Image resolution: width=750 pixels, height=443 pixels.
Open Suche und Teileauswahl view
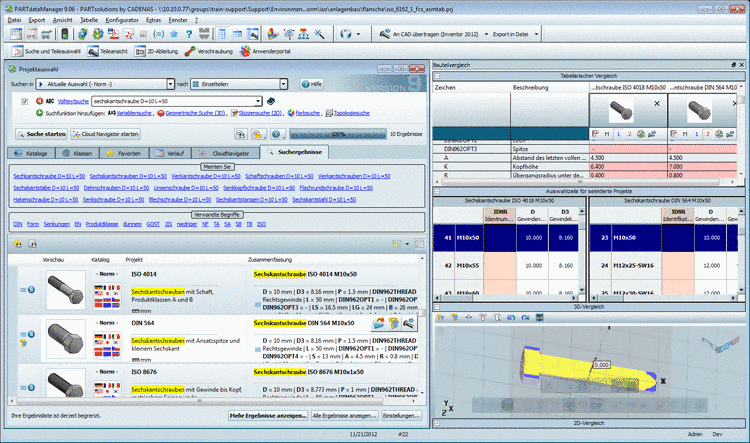[46, 51]
